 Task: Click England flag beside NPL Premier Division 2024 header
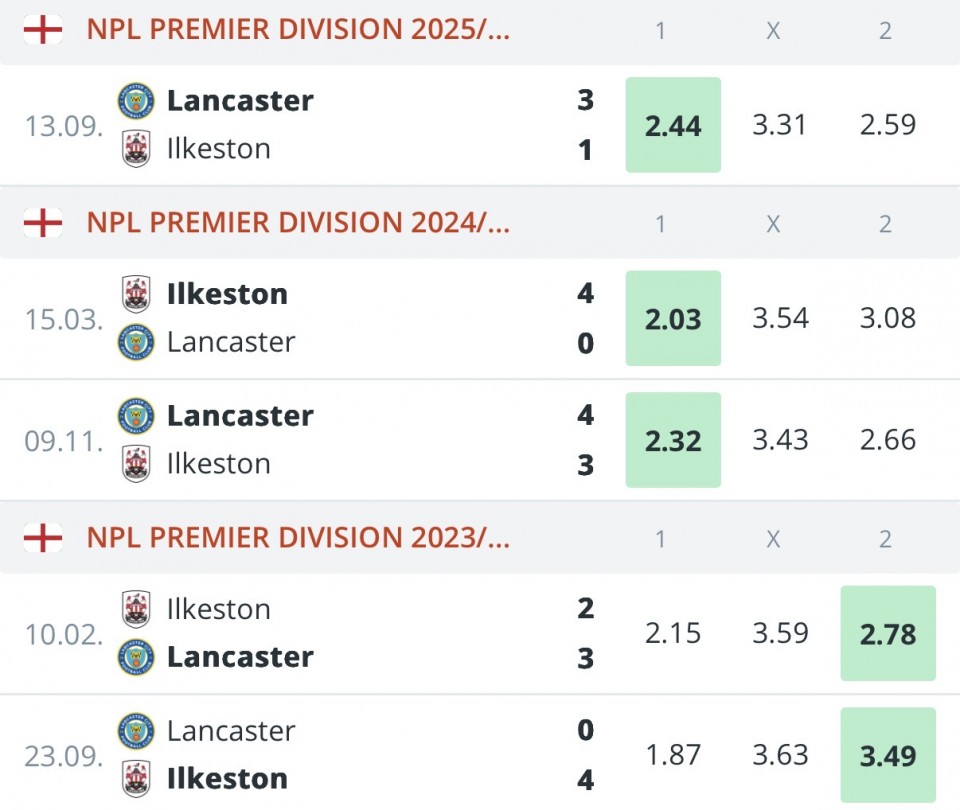pos(42,223)
